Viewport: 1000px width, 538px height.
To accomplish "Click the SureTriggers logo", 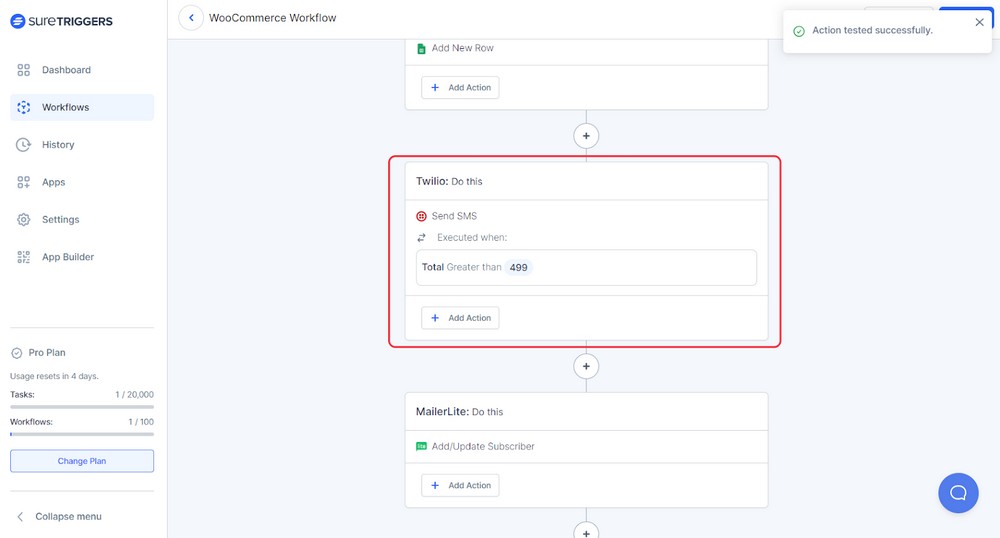I will (61, 21).
